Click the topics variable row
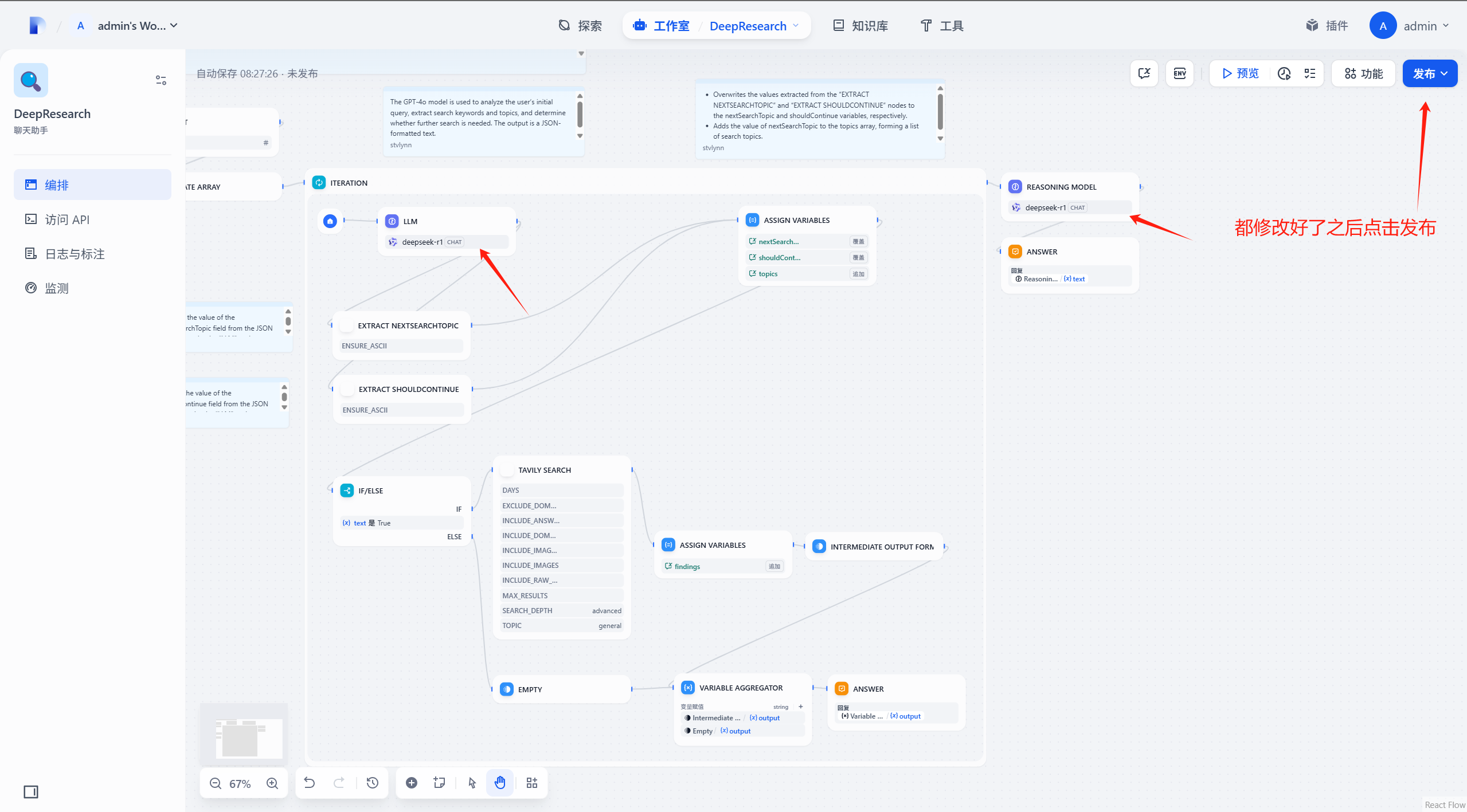Viewport: 1467px width, 812px height. pos(807,274)
